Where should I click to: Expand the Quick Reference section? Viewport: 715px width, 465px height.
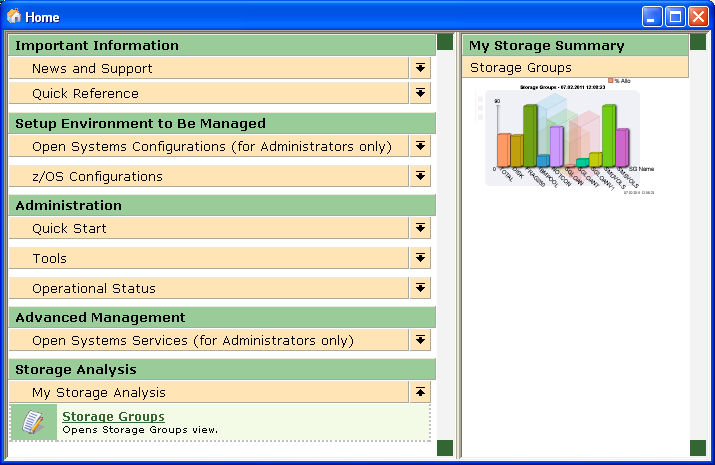(421, 93)
